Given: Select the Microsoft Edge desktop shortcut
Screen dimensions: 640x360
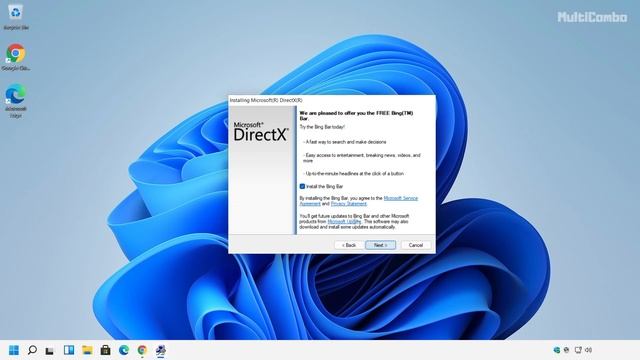Looking at the screenshot, I should [16, 100].
